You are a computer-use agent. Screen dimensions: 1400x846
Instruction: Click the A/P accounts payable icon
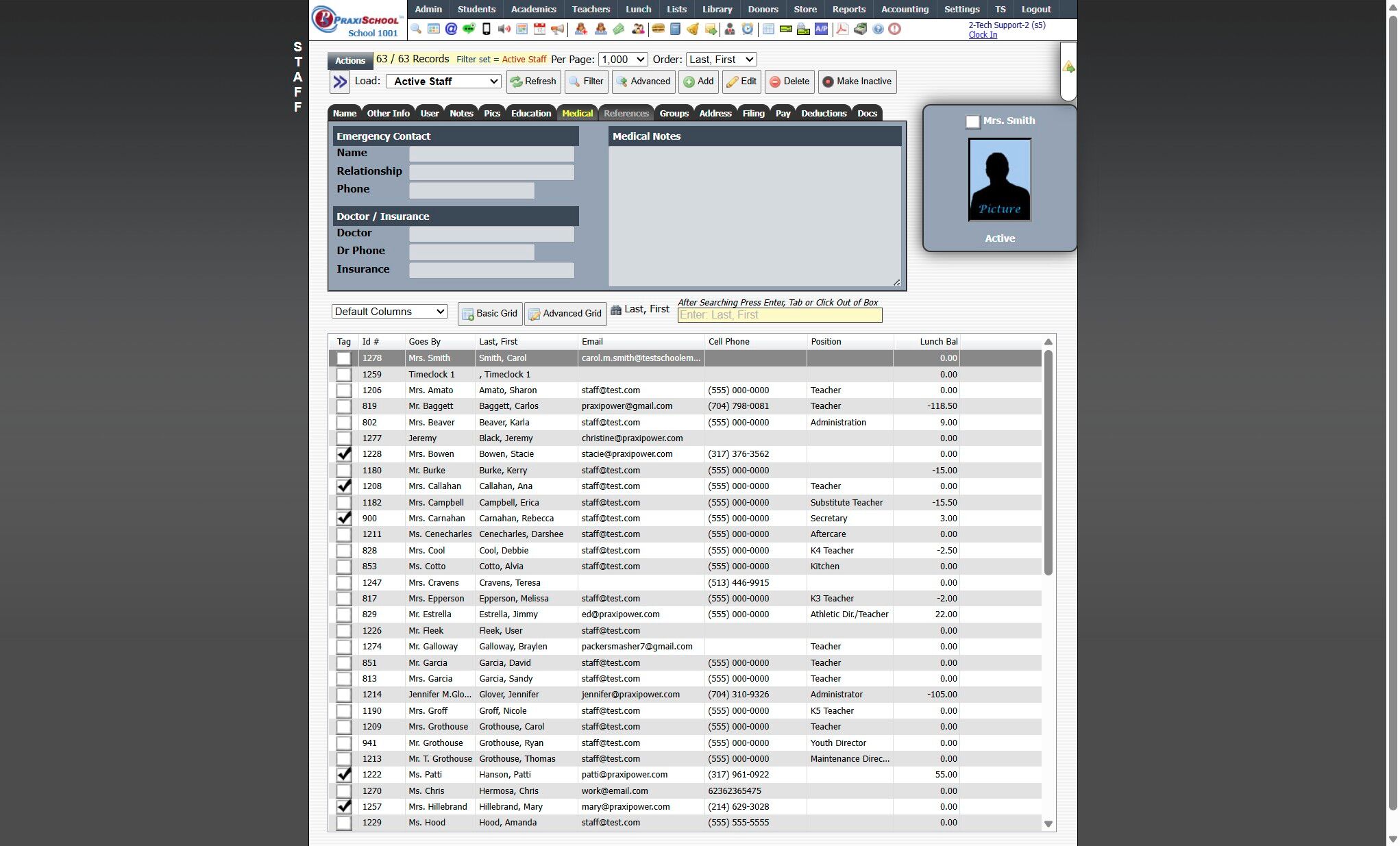click(821, 29)
